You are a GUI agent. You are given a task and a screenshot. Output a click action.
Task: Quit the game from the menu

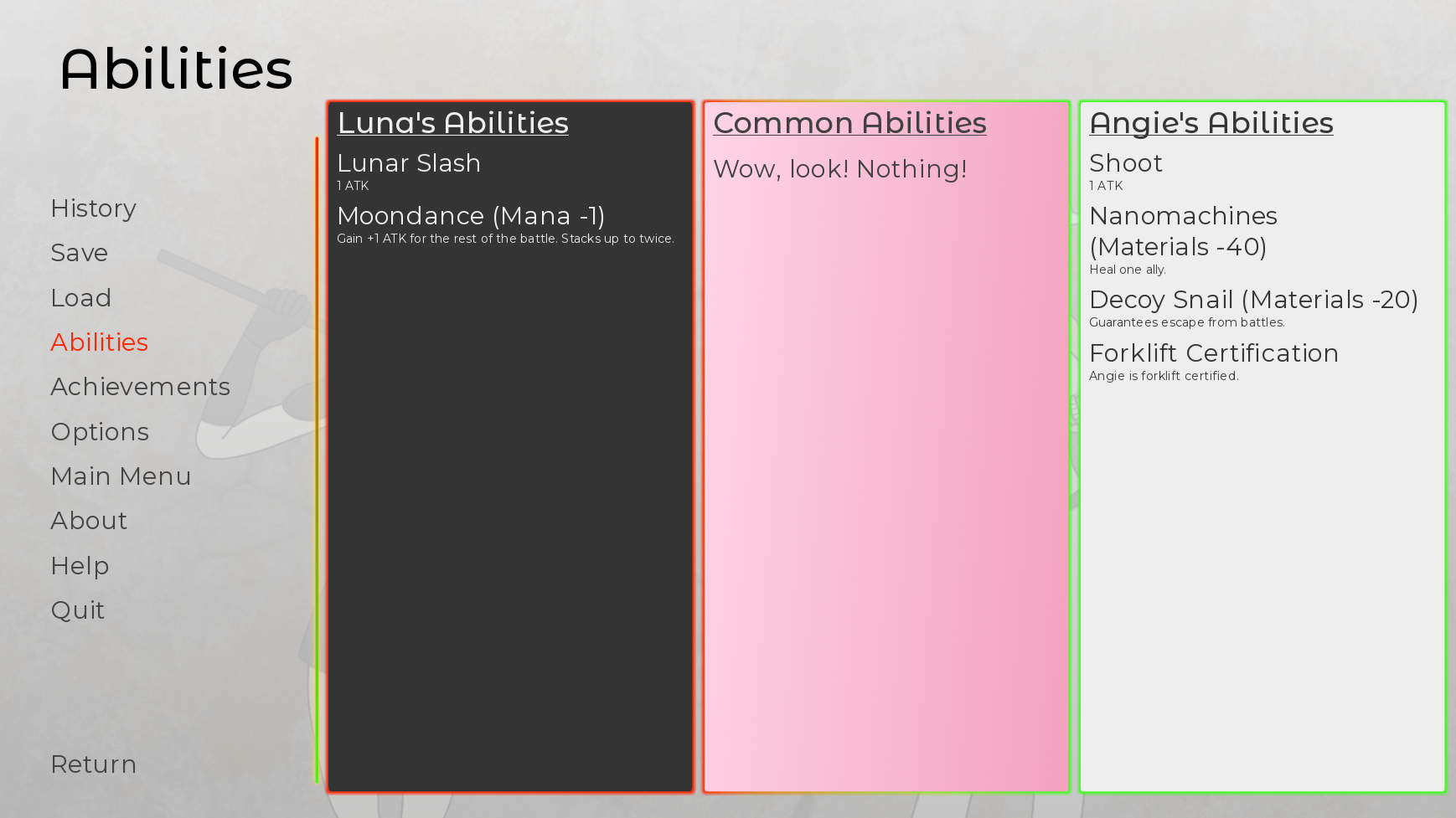pos(78,610)
